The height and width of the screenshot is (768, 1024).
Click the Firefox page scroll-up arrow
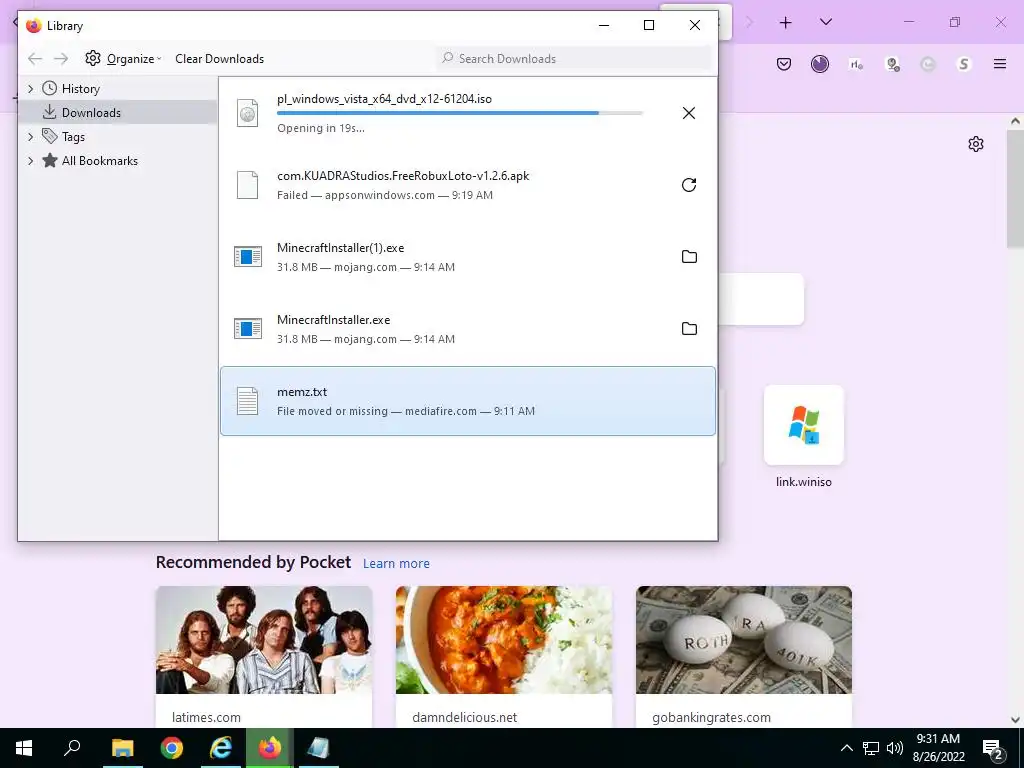pyautogui.click(x=1015, y=121)
